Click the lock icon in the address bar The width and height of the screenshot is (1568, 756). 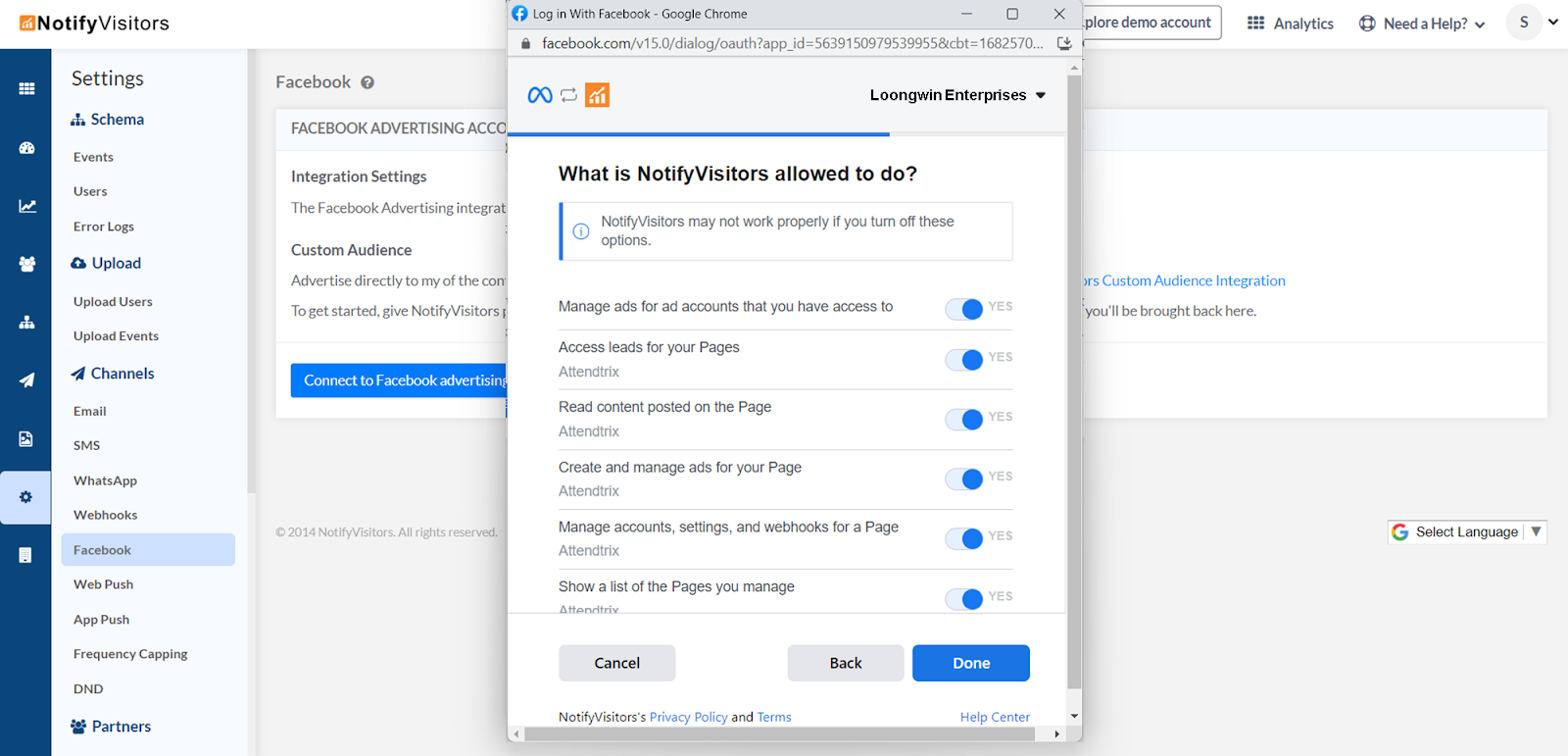(525, 43)
